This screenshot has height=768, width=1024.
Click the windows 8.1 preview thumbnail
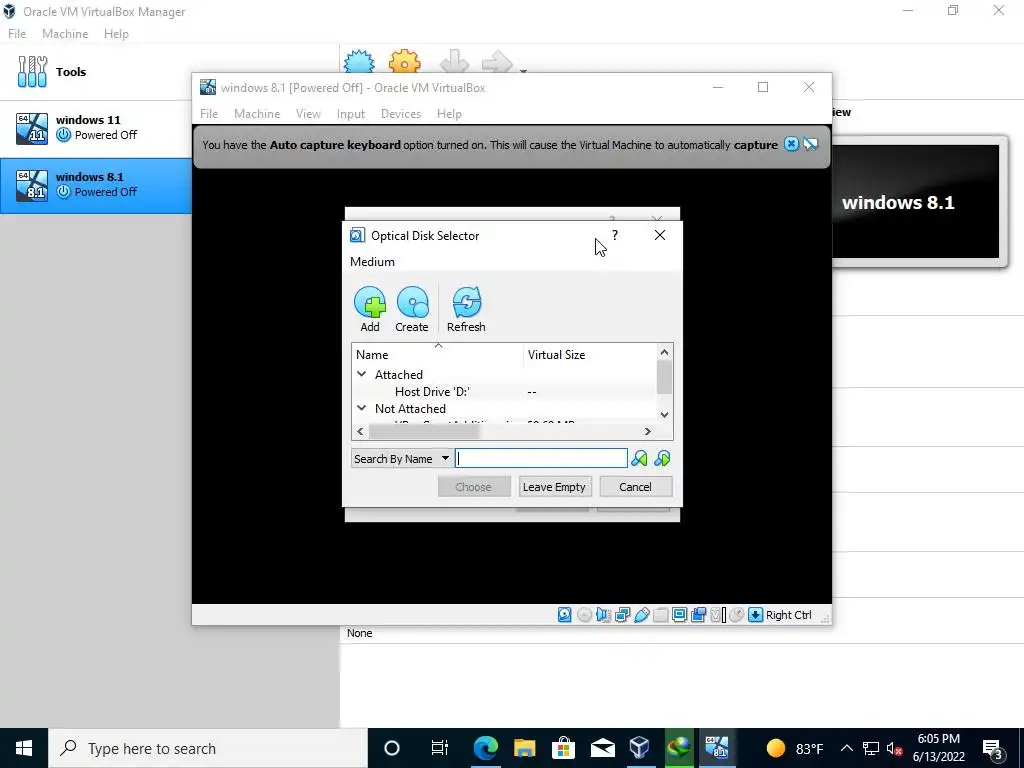pos(915,202)
